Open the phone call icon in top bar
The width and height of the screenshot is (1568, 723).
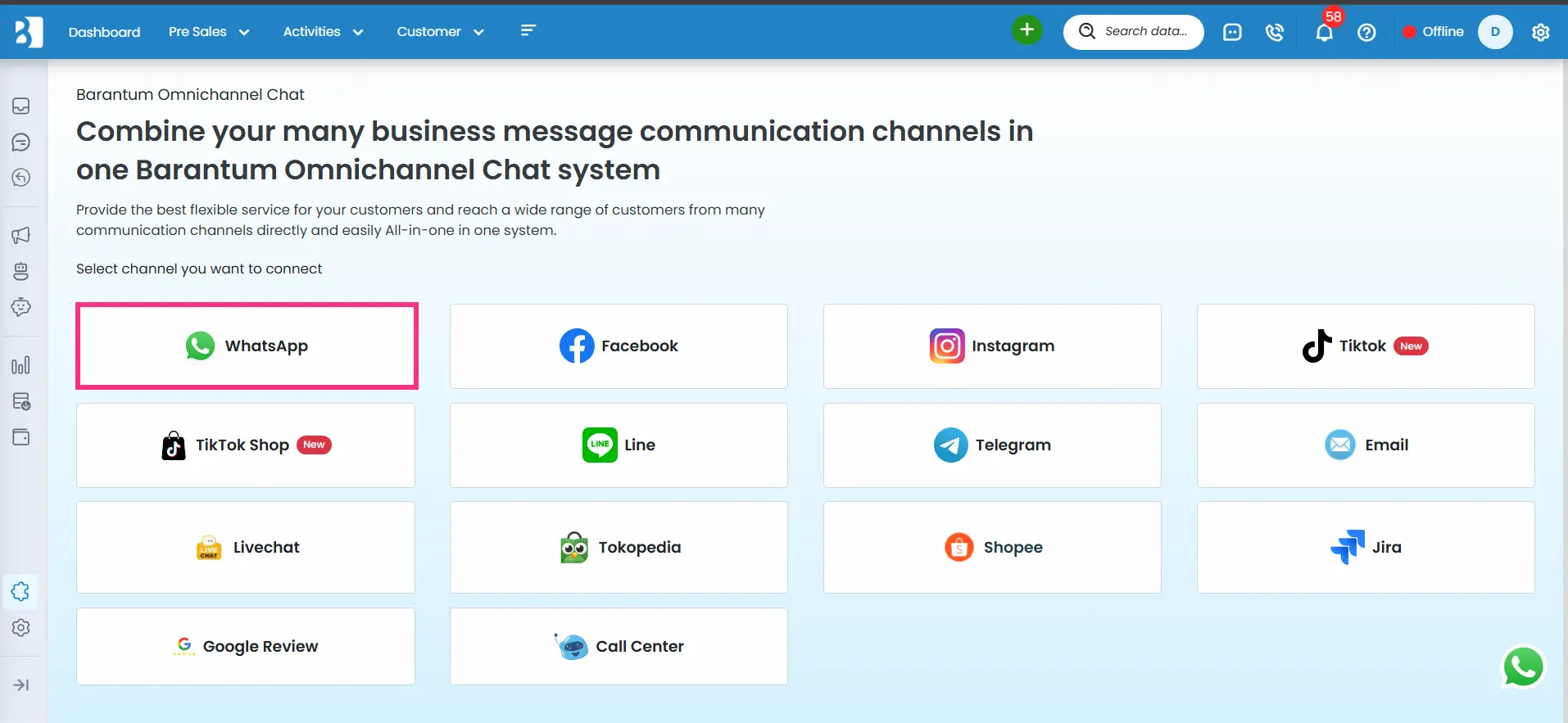click(x=1275, y=32)
